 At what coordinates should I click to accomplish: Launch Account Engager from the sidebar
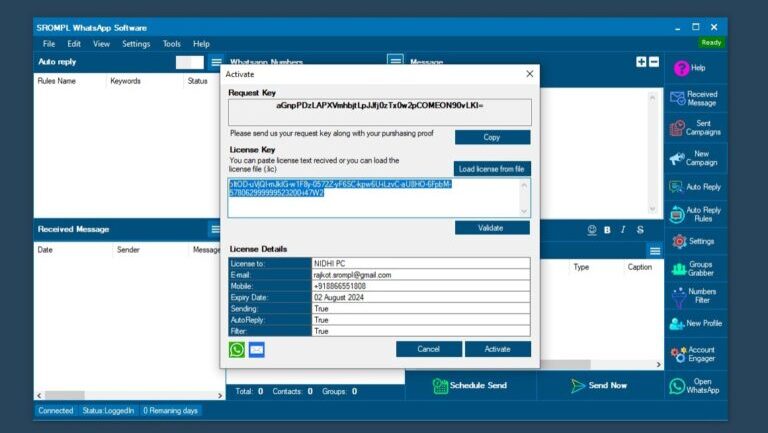(x=696, y=354)
